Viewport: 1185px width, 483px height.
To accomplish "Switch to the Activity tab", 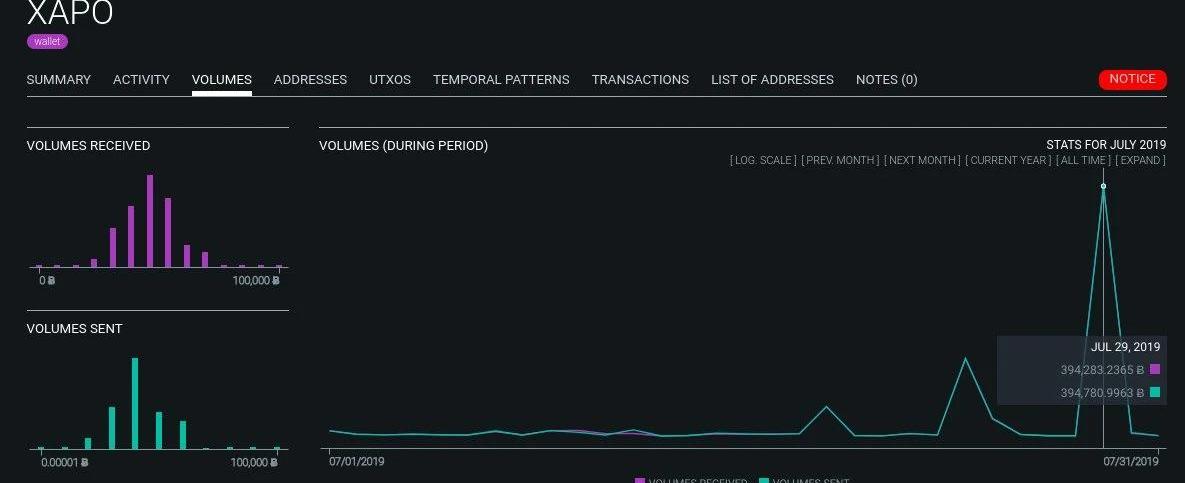I will pos(141,79).
